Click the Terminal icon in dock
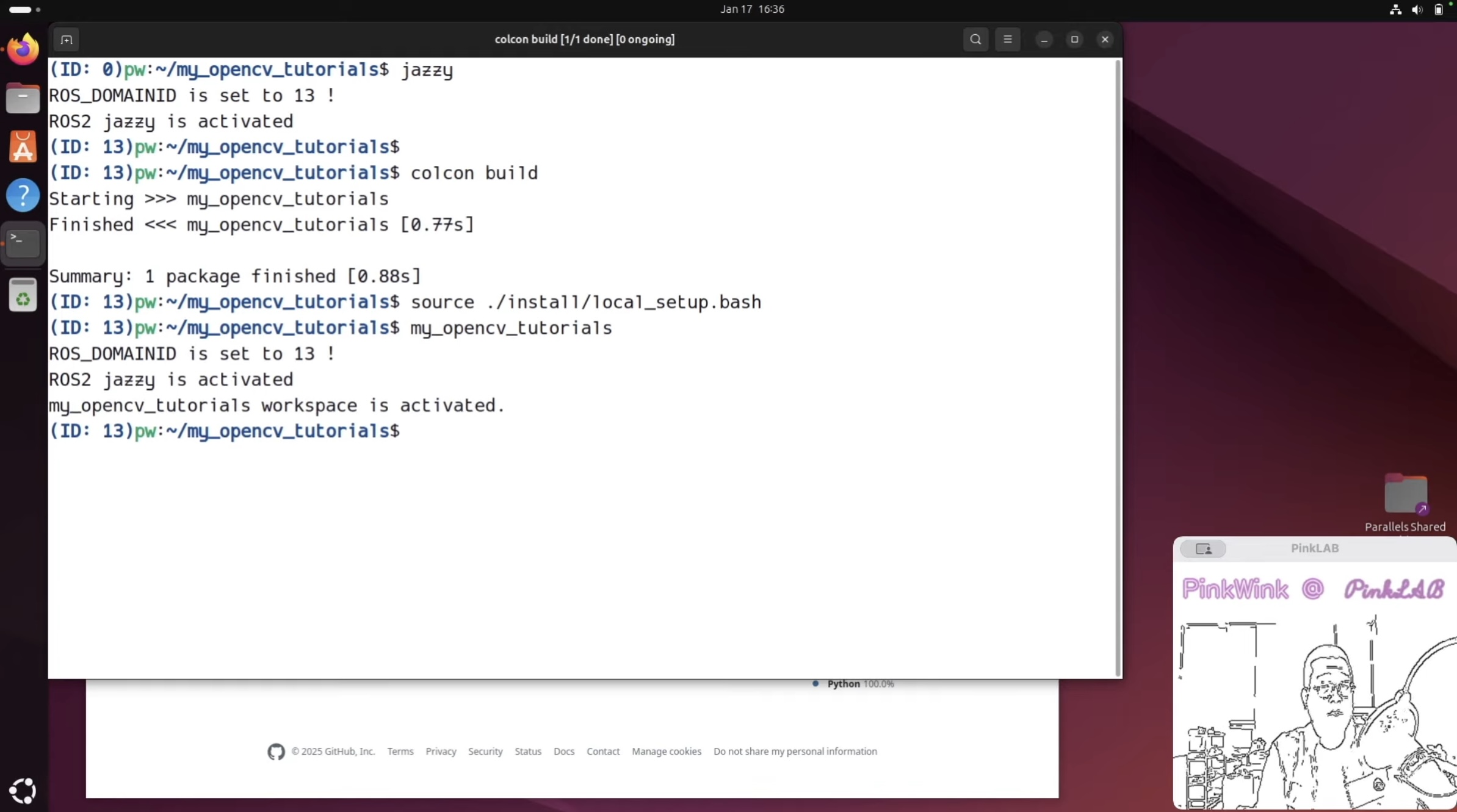Viewport: 1457px width, 812px height. pyautogui.click(x=23, y=243)
